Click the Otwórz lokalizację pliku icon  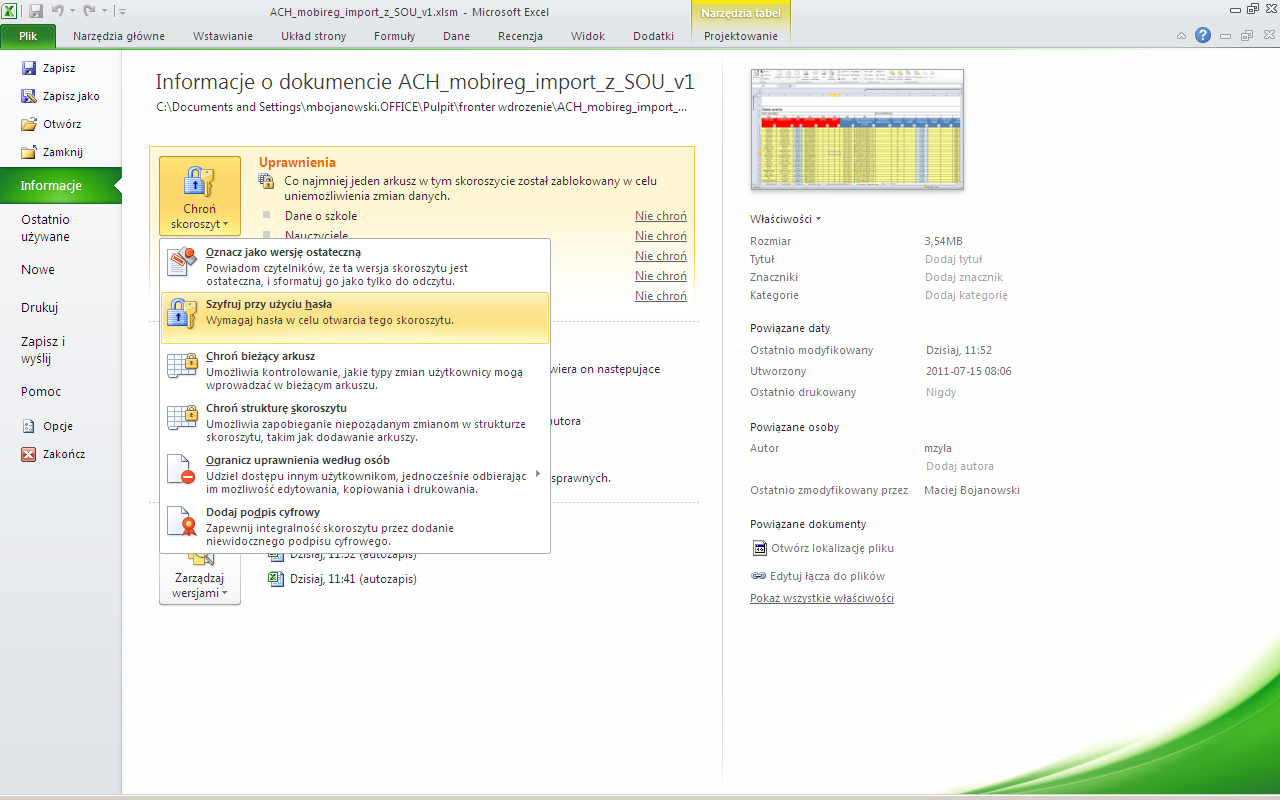tap(759, 548)
